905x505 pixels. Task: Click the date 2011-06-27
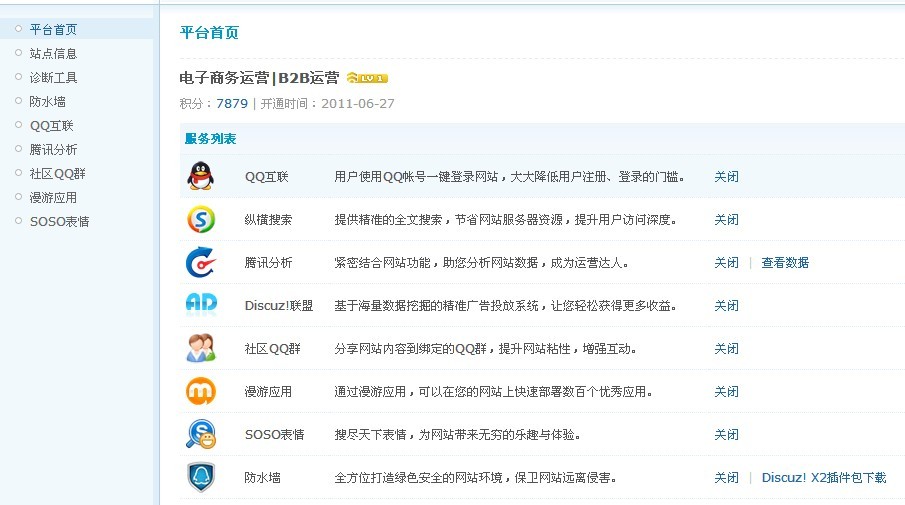coord(358,103)
